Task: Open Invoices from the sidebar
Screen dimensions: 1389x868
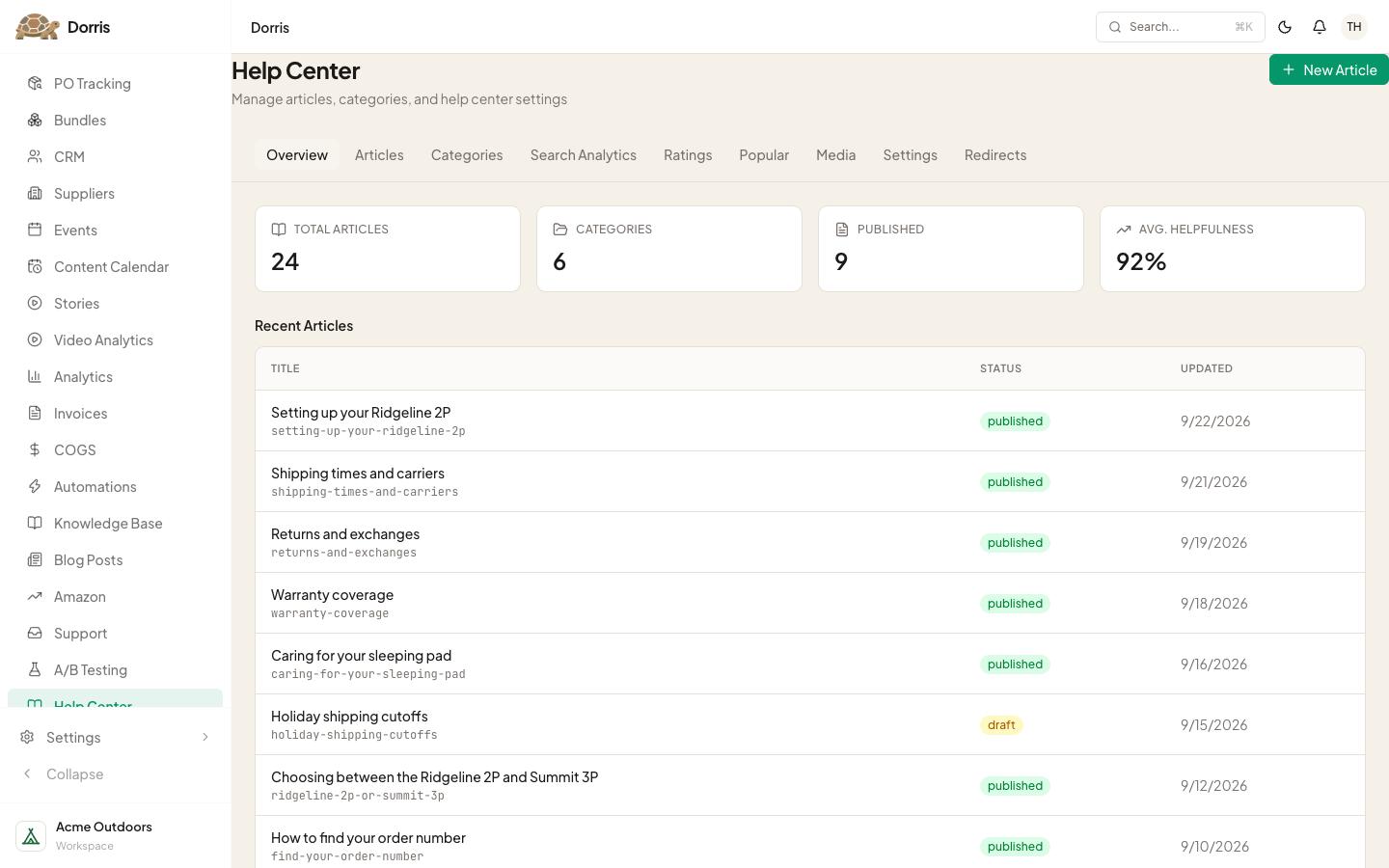Action: pos(115,413)
